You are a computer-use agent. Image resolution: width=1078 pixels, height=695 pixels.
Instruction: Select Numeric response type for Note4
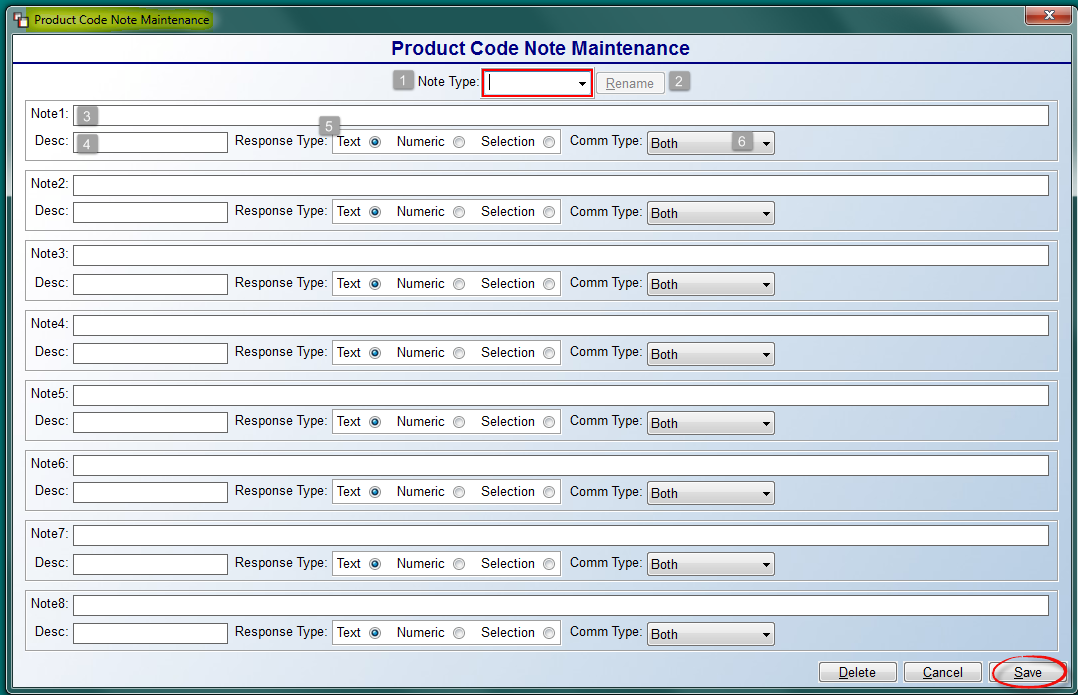459,353
